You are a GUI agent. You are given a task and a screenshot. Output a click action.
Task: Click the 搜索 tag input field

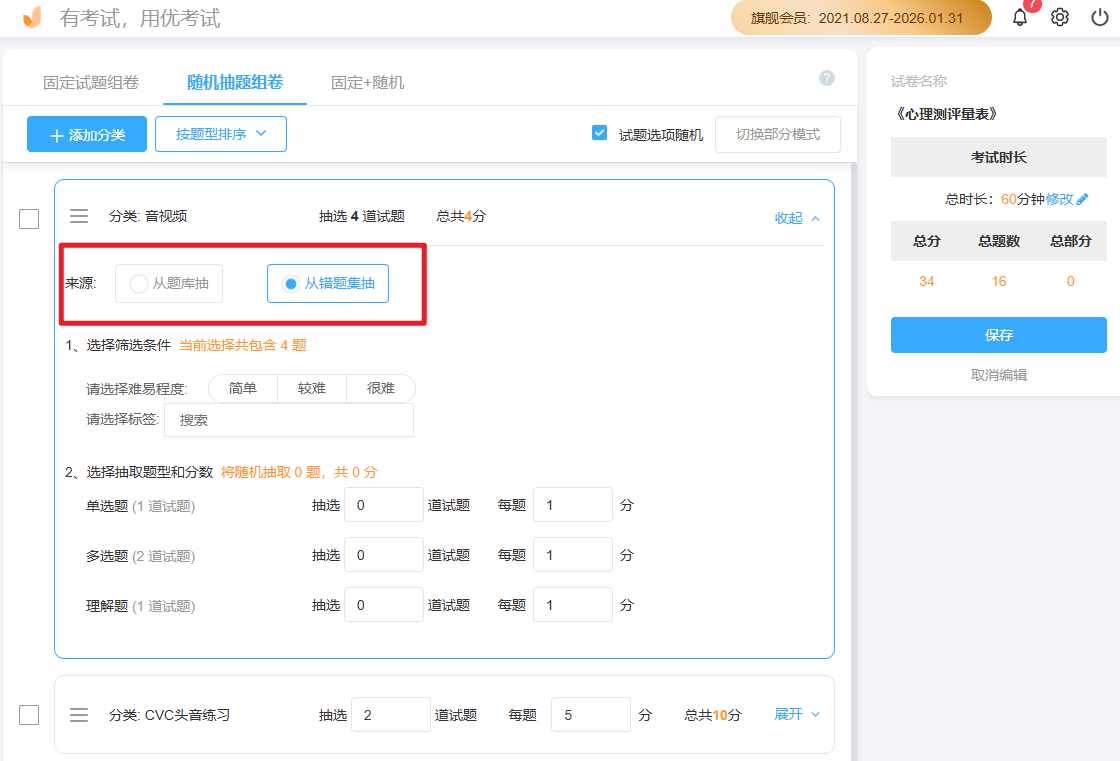coord(288,419)
